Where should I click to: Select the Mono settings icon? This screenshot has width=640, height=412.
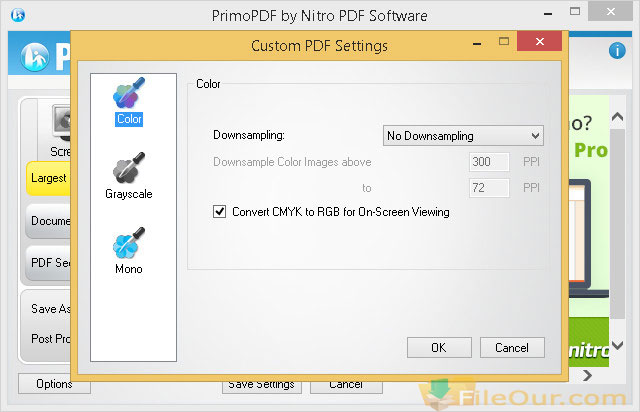pos(129,245)
